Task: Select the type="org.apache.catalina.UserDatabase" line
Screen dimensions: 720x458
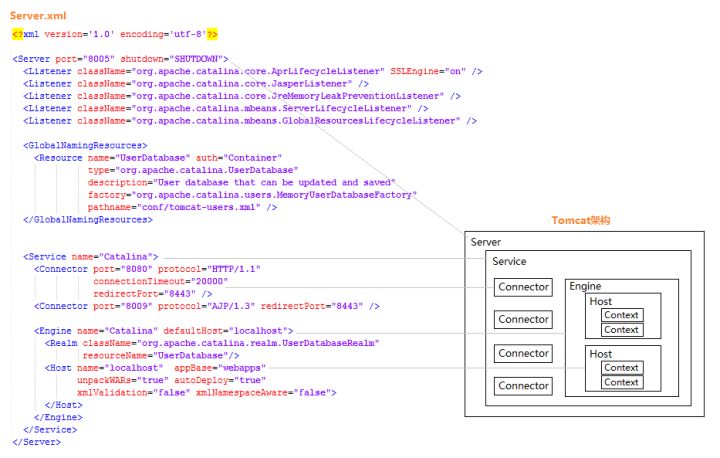Action: click(x=193, y=170)
